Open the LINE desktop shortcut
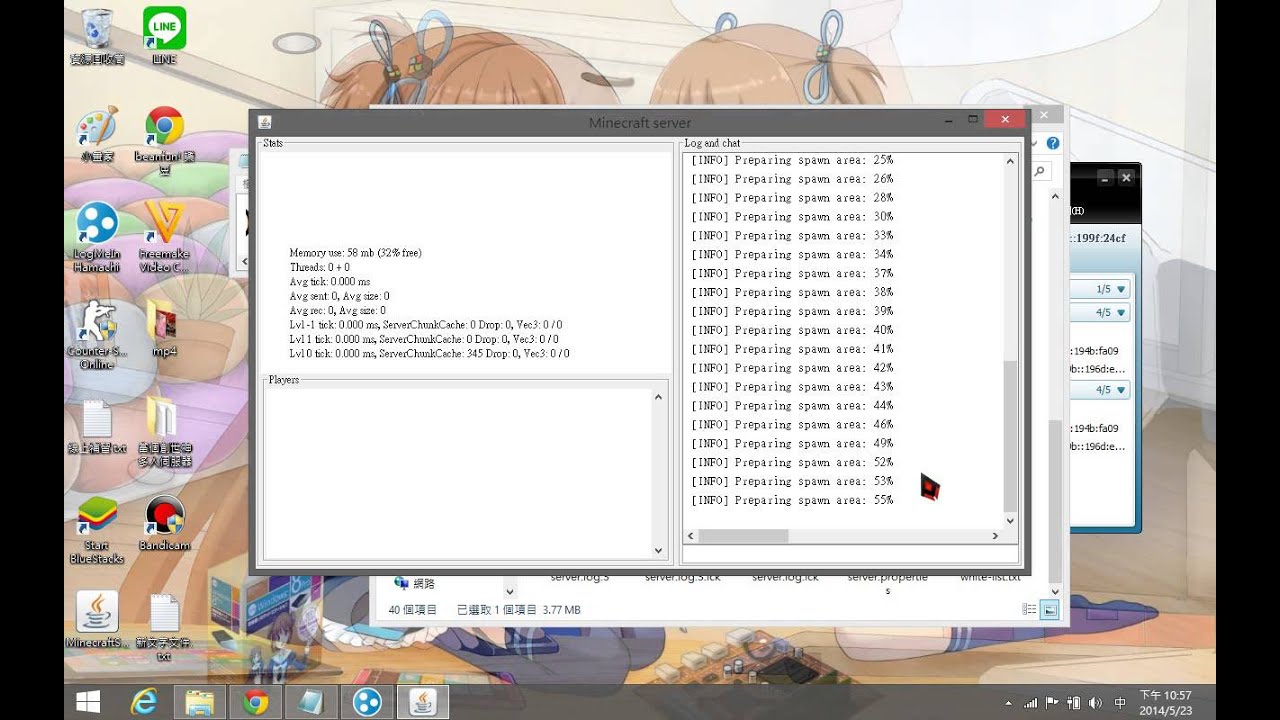Image resolution: width=1280 pixels, height=720 pixels. (x=164, y=36)
